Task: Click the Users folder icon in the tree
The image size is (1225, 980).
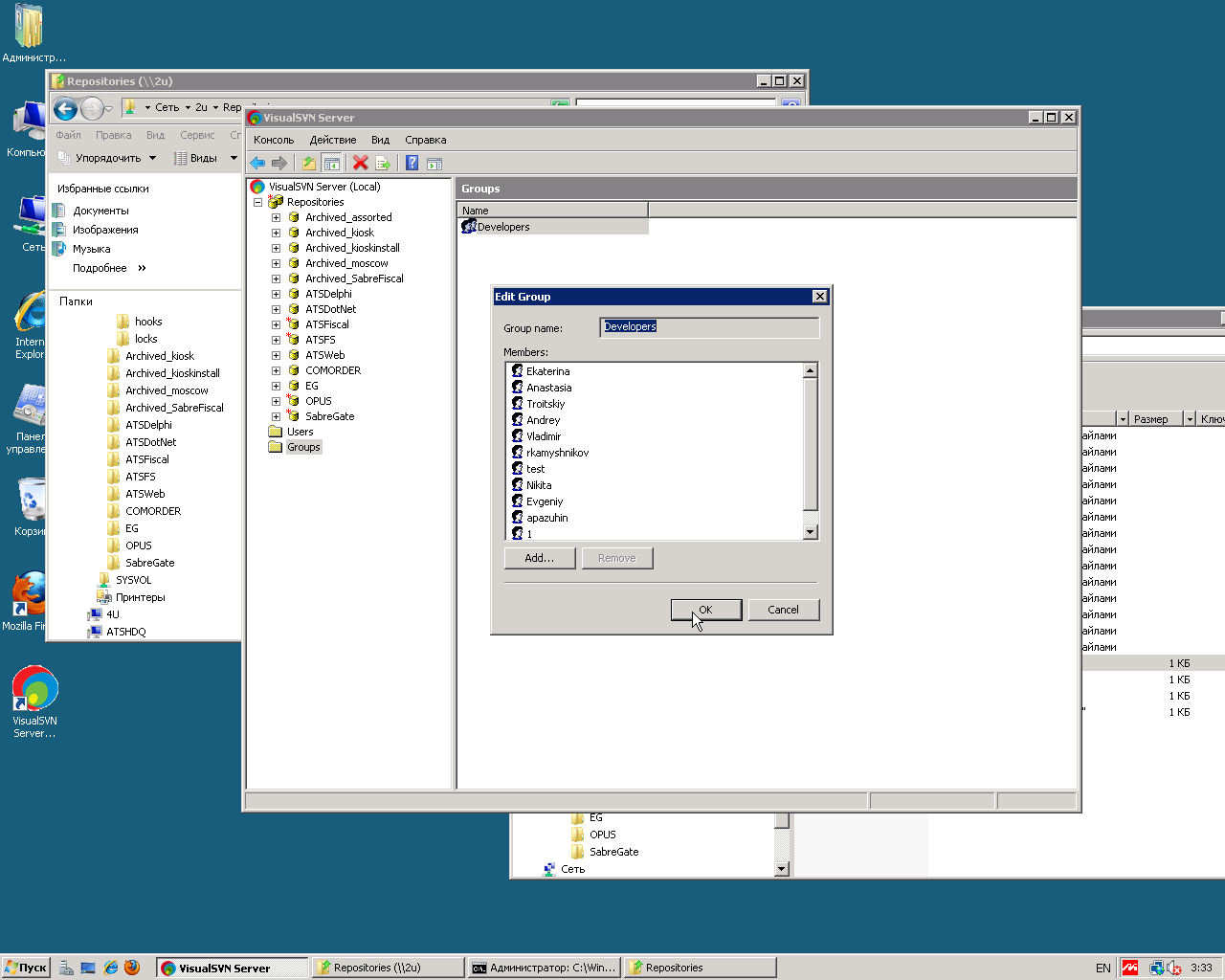Action: pos(276,432)
